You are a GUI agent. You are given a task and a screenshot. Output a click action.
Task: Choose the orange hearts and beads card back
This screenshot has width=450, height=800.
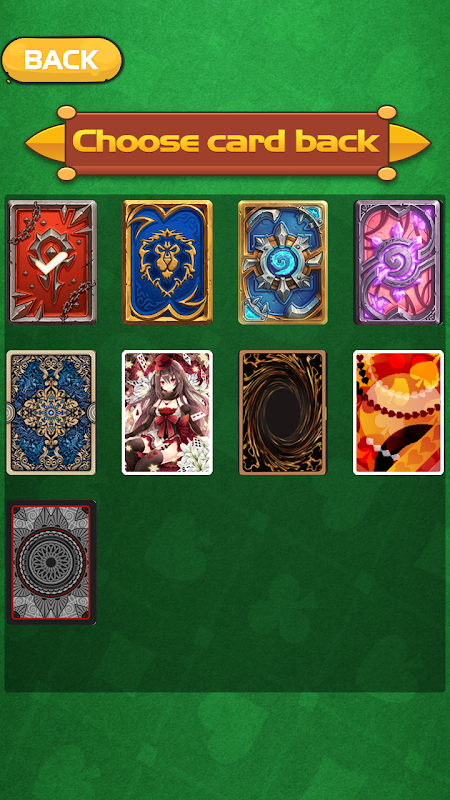click(398, 412)
